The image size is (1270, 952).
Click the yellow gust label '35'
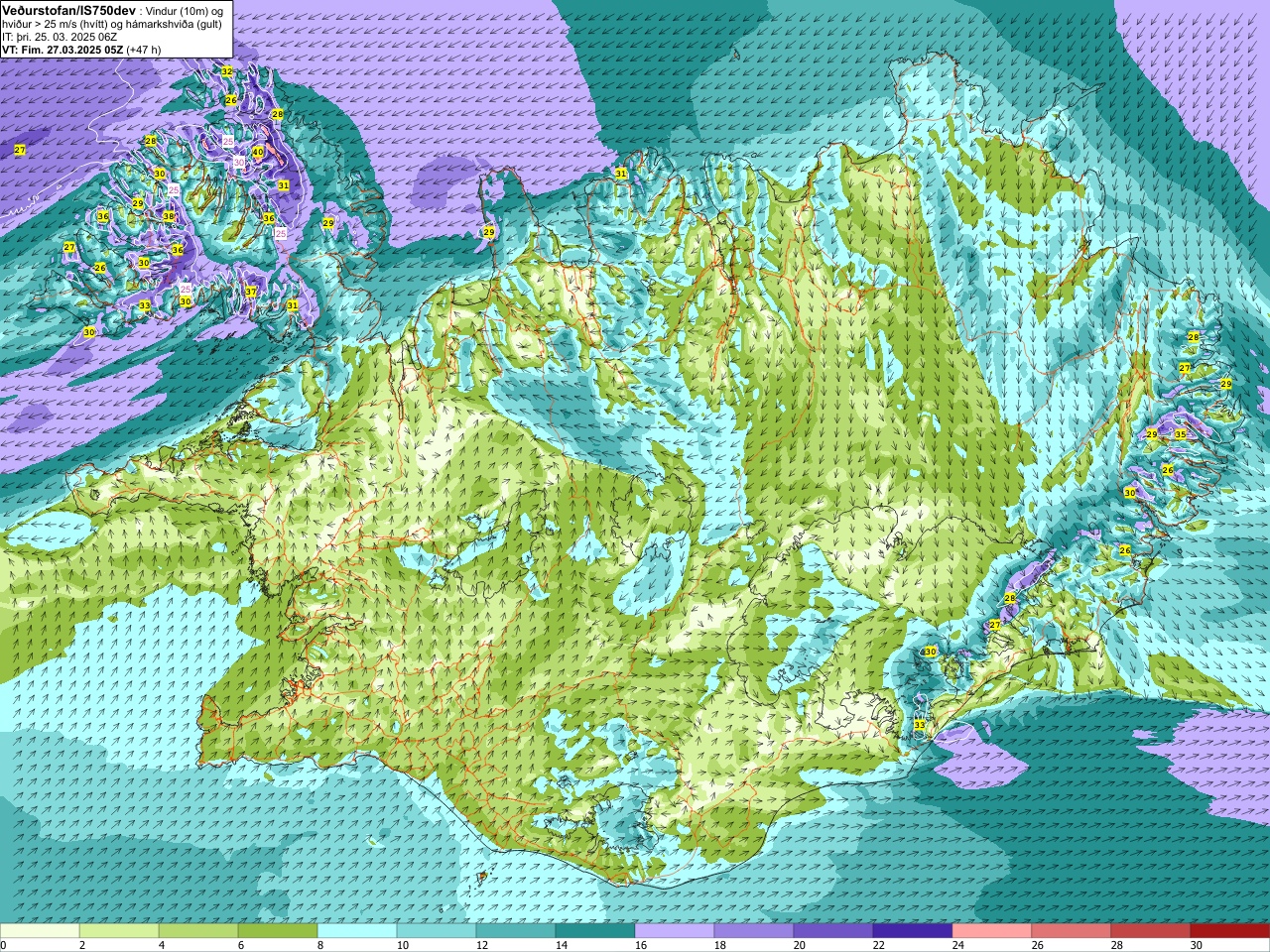pyautogui.click(x=1181, y=434)
